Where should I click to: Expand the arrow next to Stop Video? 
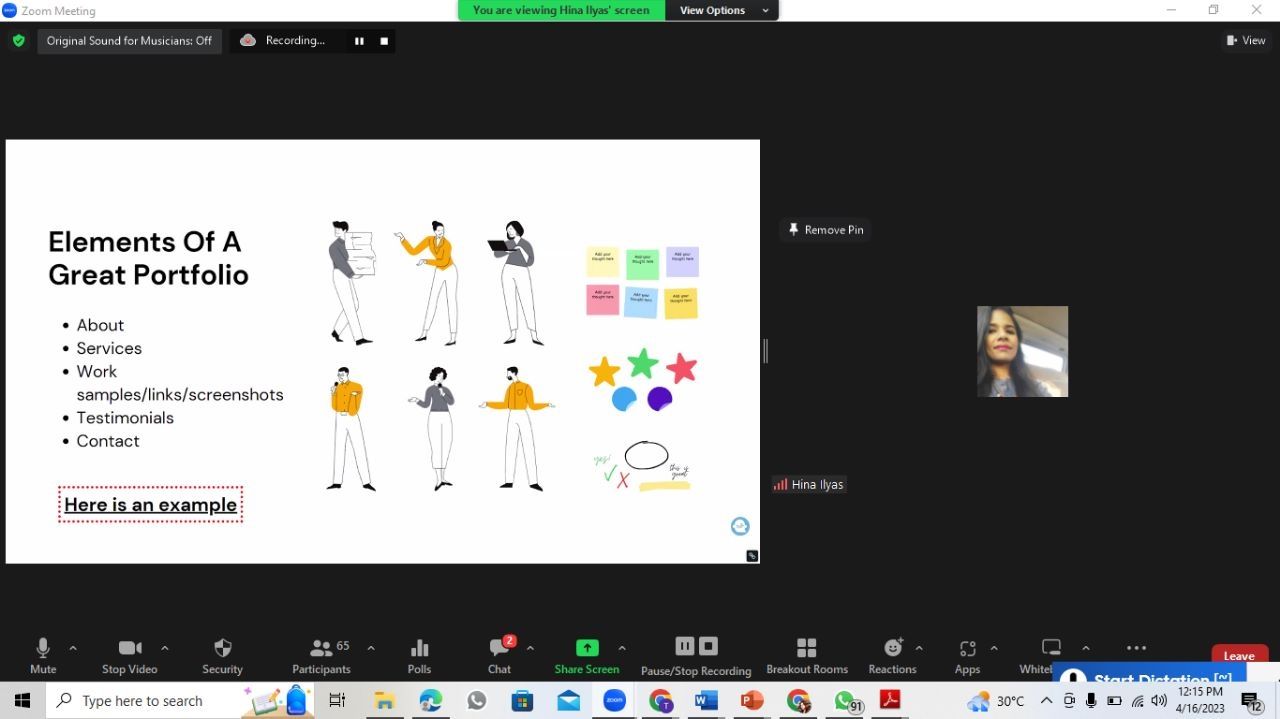coord(165,648)
